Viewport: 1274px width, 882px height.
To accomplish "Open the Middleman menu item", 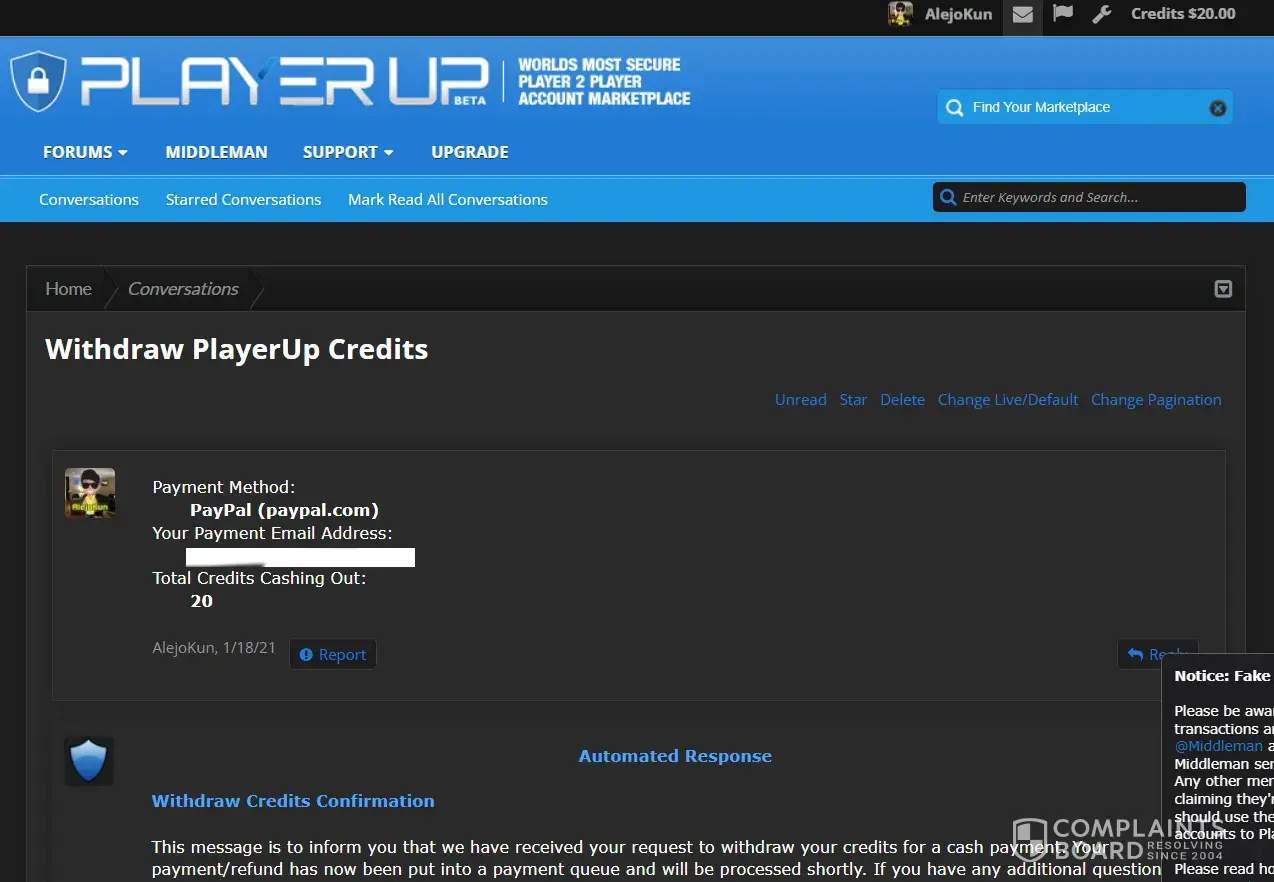I will point(216,152).
